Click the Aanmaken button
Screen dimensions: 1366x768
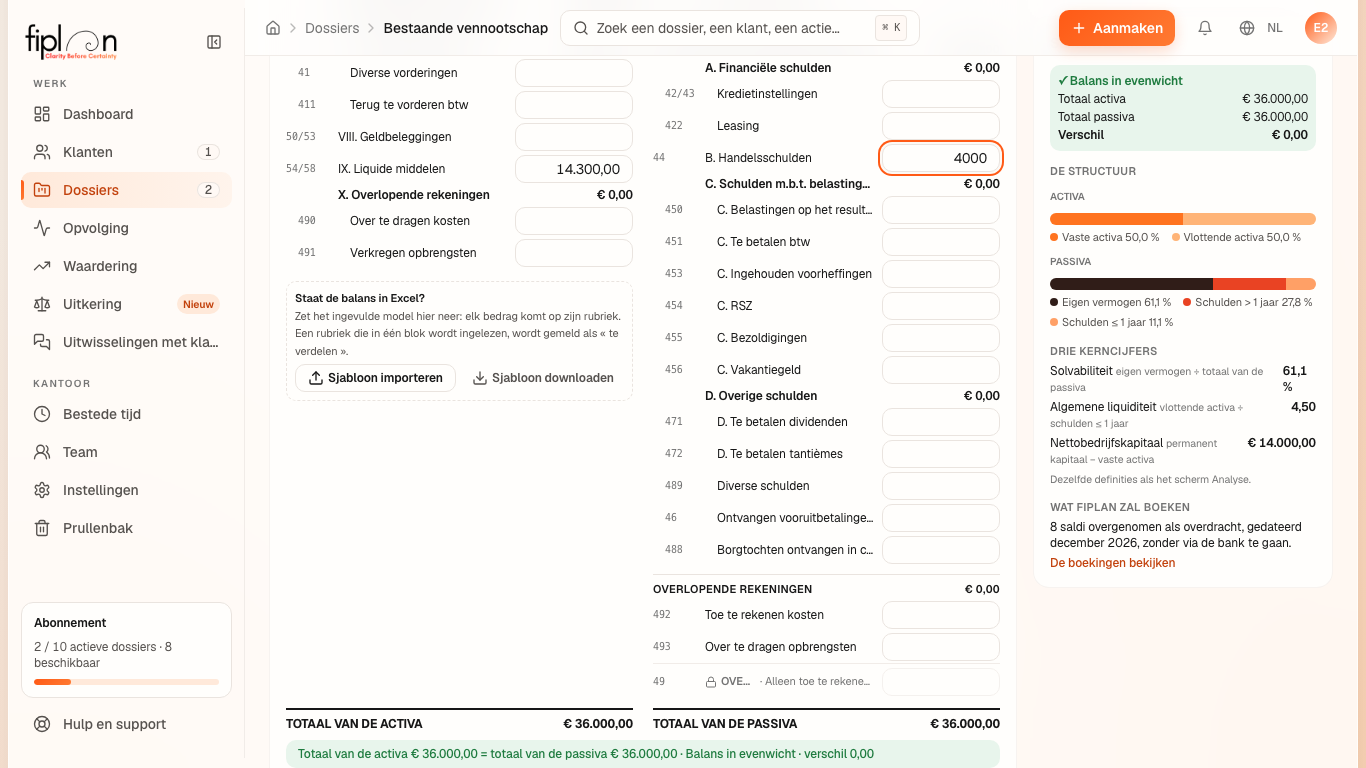click(1117, 28)
